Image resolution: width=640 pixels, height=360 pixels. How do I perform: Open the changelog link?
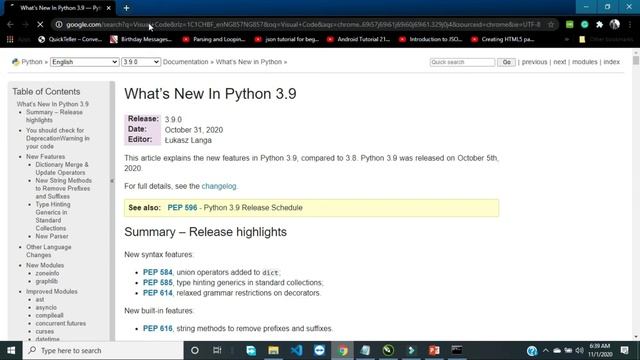[219, 186]
